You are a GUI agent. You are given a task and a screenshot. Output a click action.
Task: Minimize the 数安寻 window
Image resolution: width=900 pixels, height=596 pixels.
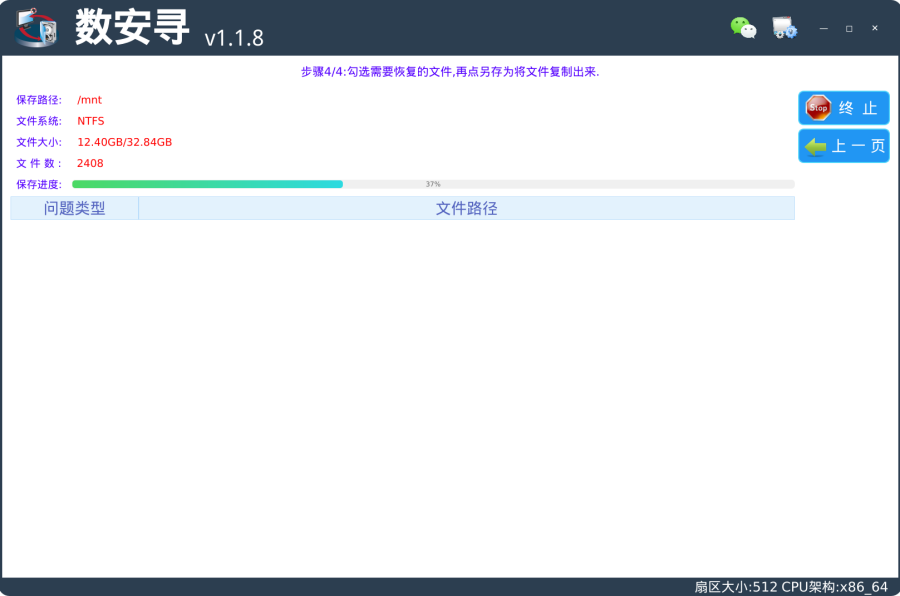(824, 28)
